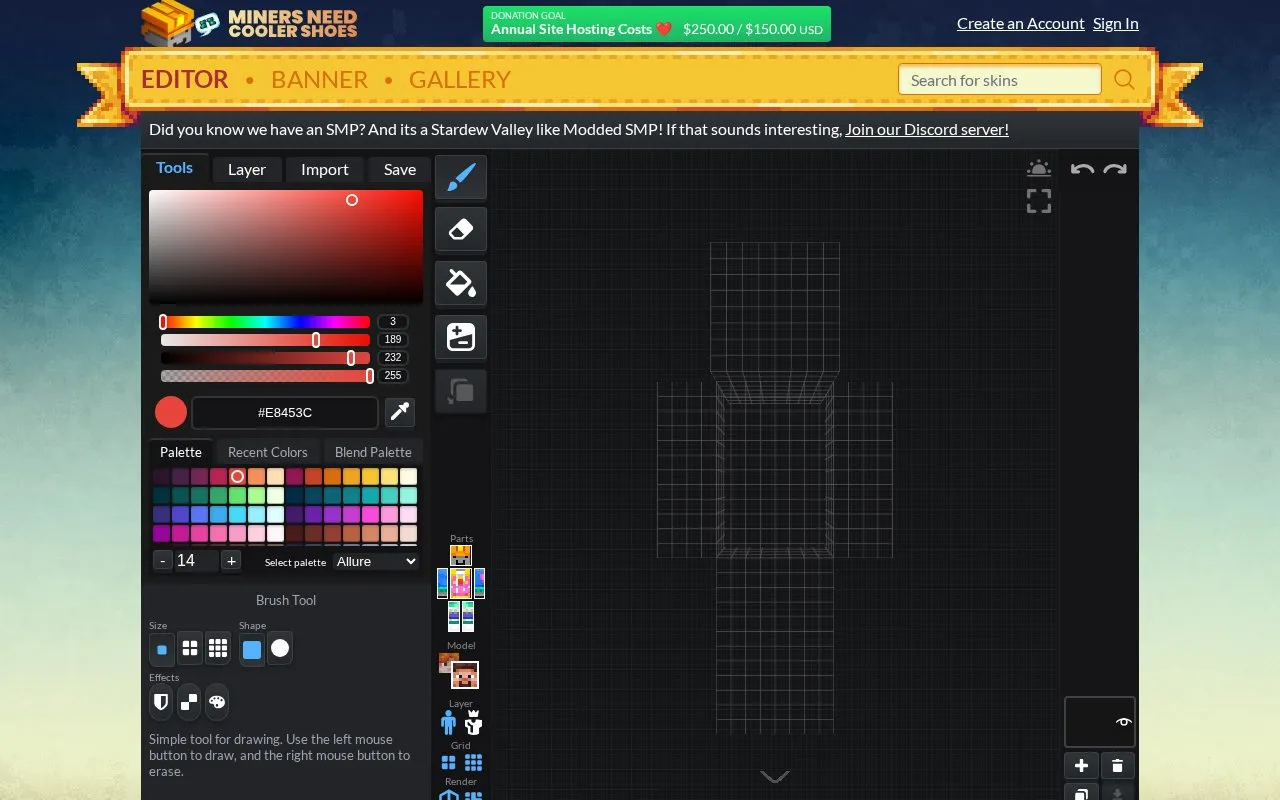Toggle the scene lighting sun icon

(x=1039, y=168)
